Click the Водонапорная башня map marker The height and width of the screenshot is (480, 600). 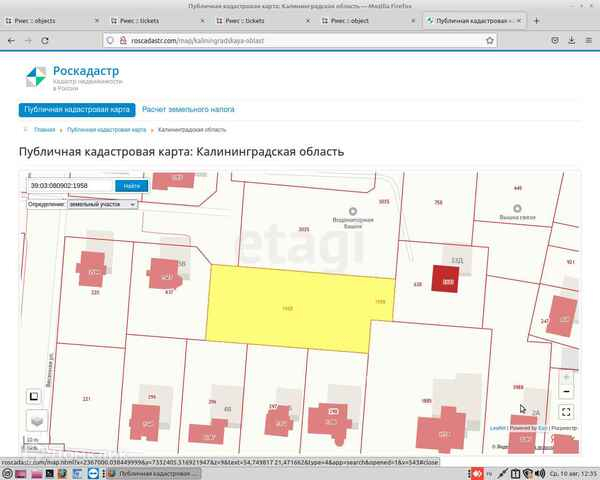coord(353,211)
